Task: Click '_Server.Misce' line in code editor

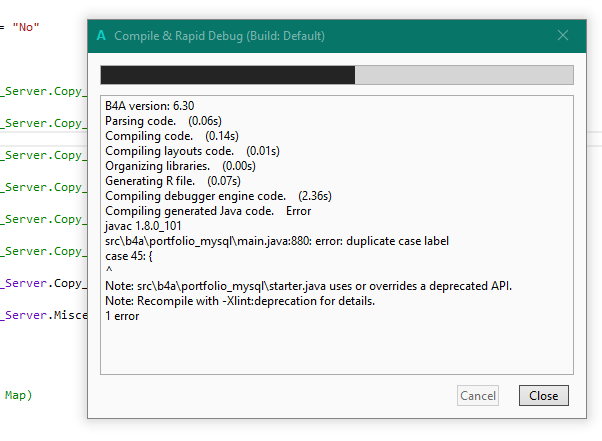Action: [x=44, y=315]
